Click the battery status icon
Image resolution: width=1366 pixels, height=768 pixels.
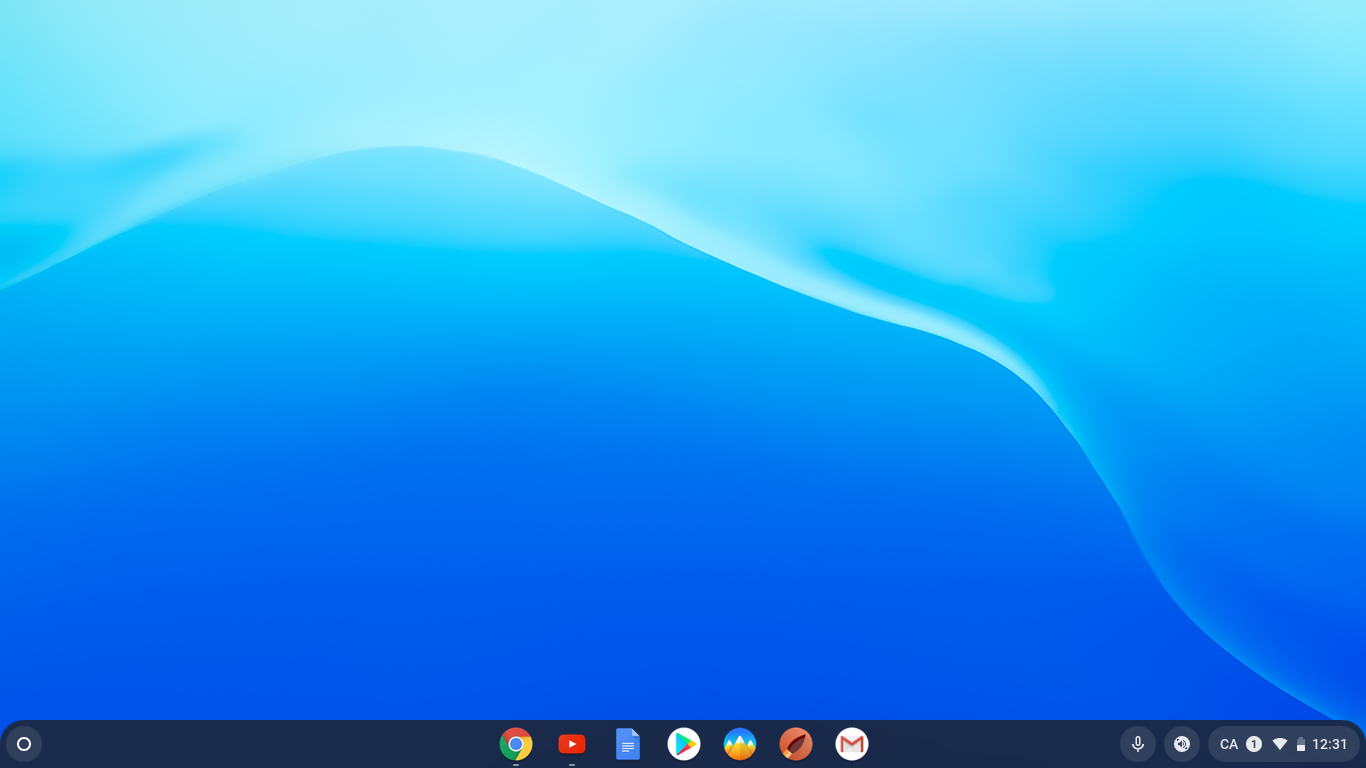[1301, 744]
